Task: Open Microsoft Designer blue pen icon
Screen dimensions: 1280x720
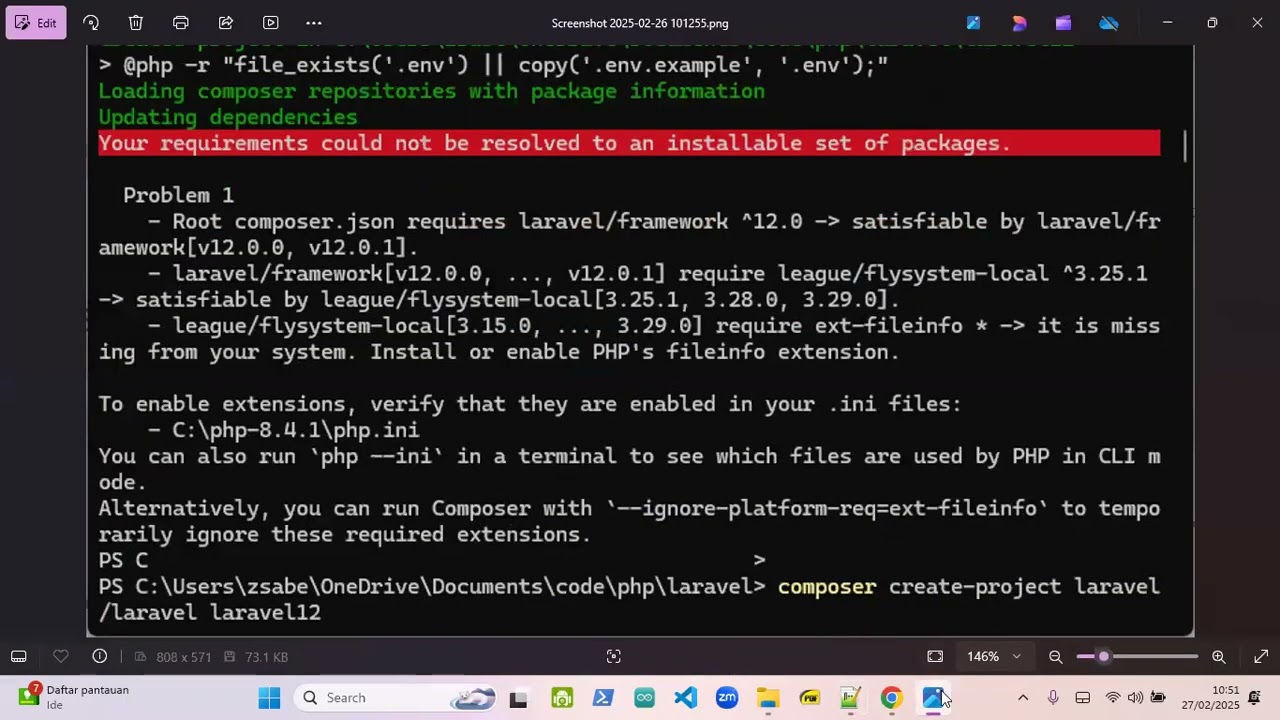Action: pyautogui.click(x=974, y=23)
